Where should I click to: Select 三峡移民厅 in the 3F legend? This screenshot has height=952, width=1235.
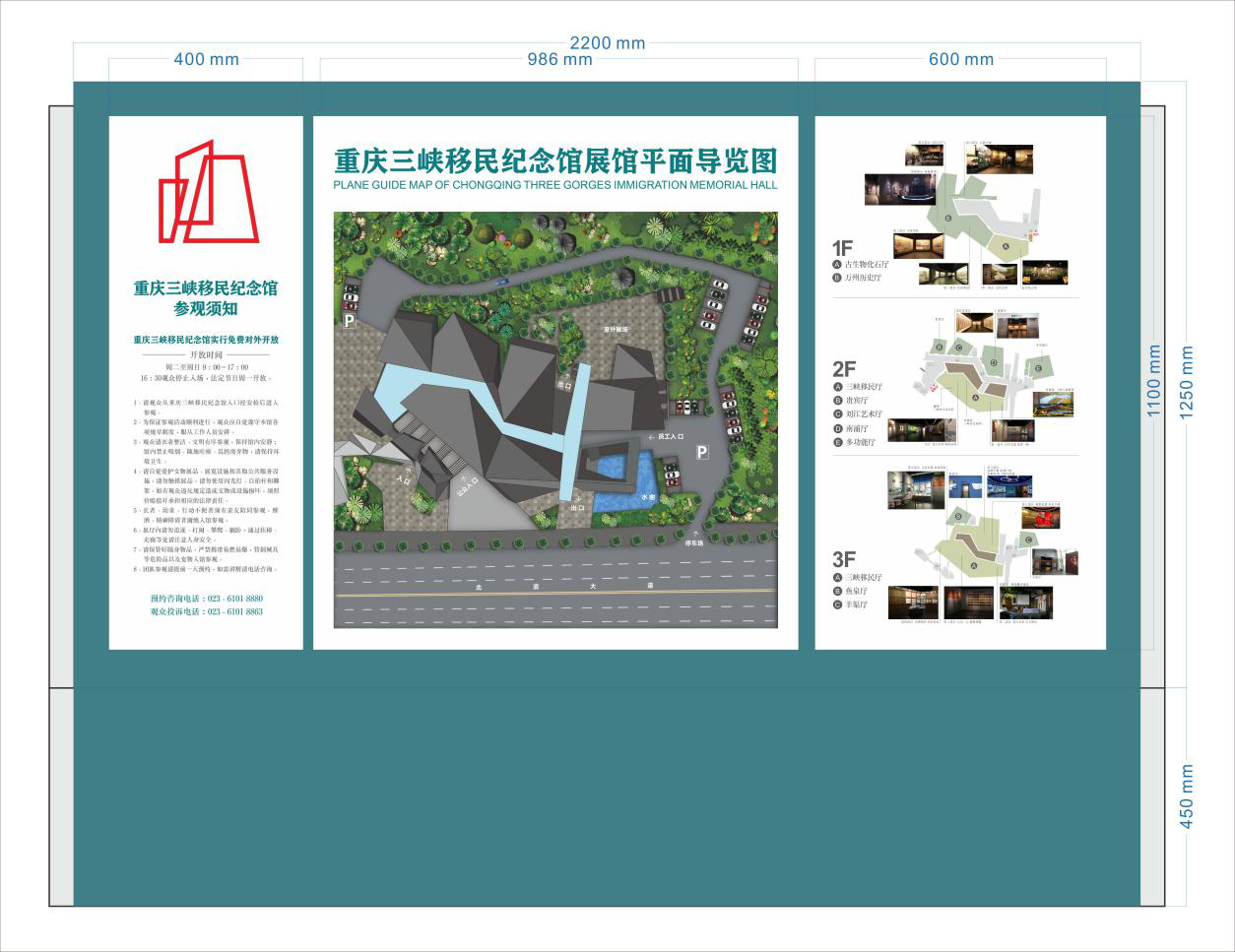pyautogui.click(x=864, y=577)
